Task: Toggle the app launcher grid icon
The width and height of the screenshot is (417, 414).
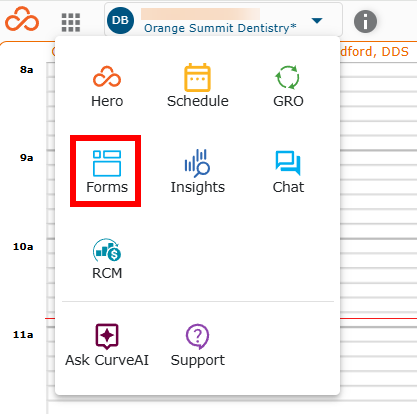Action: (71, 22)
